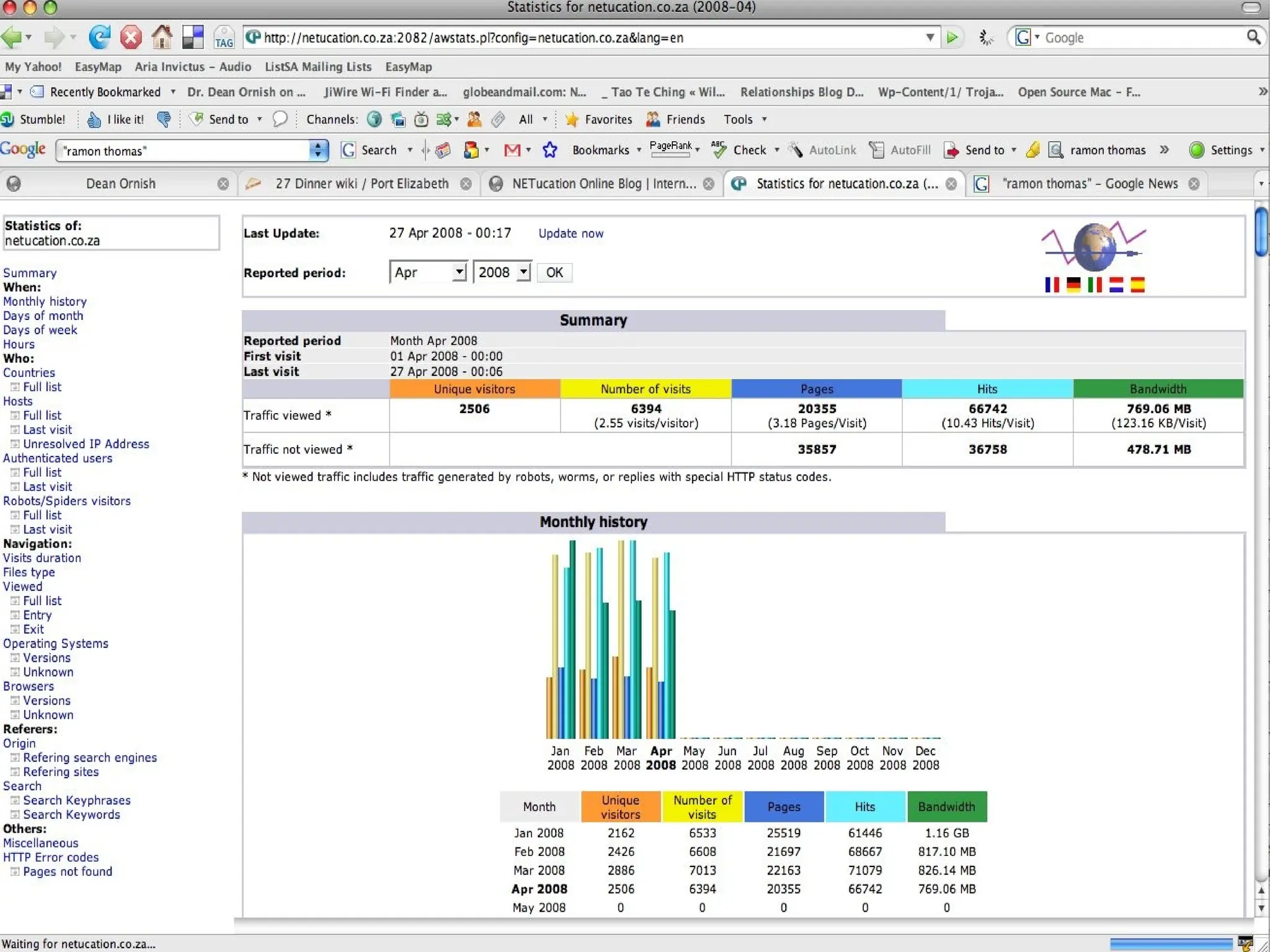Image resolution: width=1270 pixels, height=952 pixels.
Task: Click the French flag language icon
Action: coord(1052,285)
